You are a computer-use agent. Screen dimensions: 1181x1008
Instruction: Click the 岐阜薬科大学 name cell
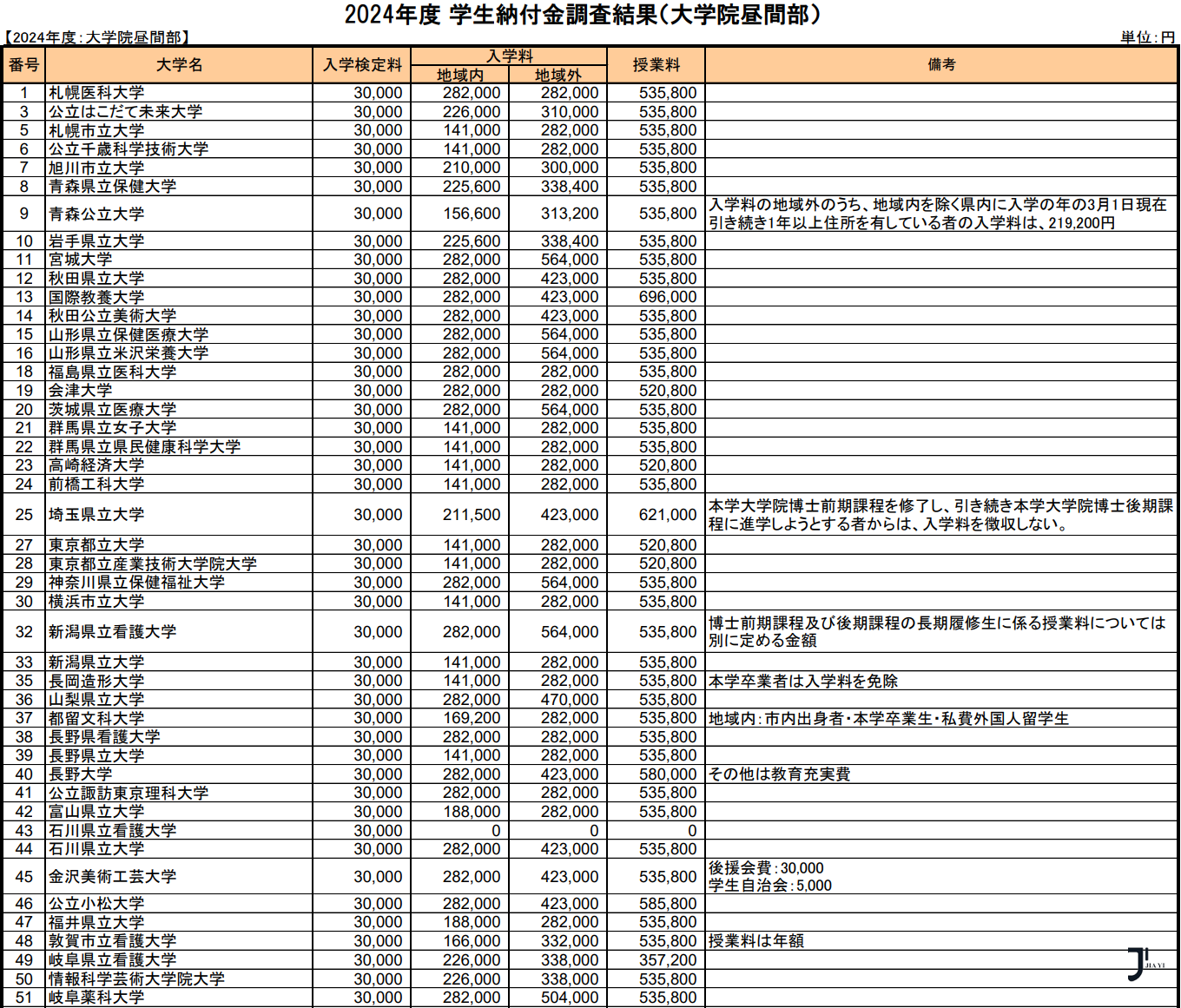click(x=96, y=998)
